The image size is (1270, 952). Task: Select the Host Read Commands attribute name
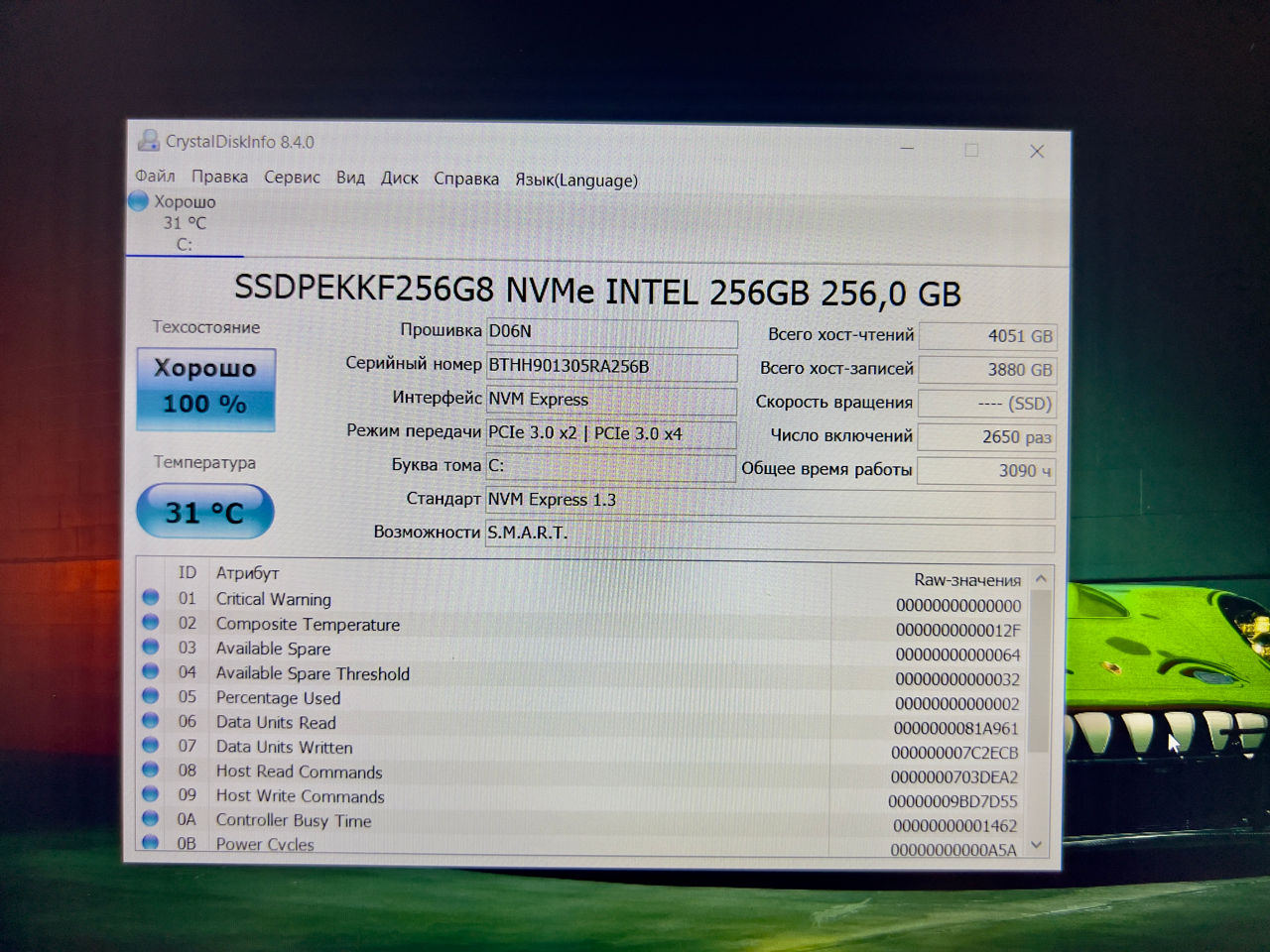coord(299,772)
